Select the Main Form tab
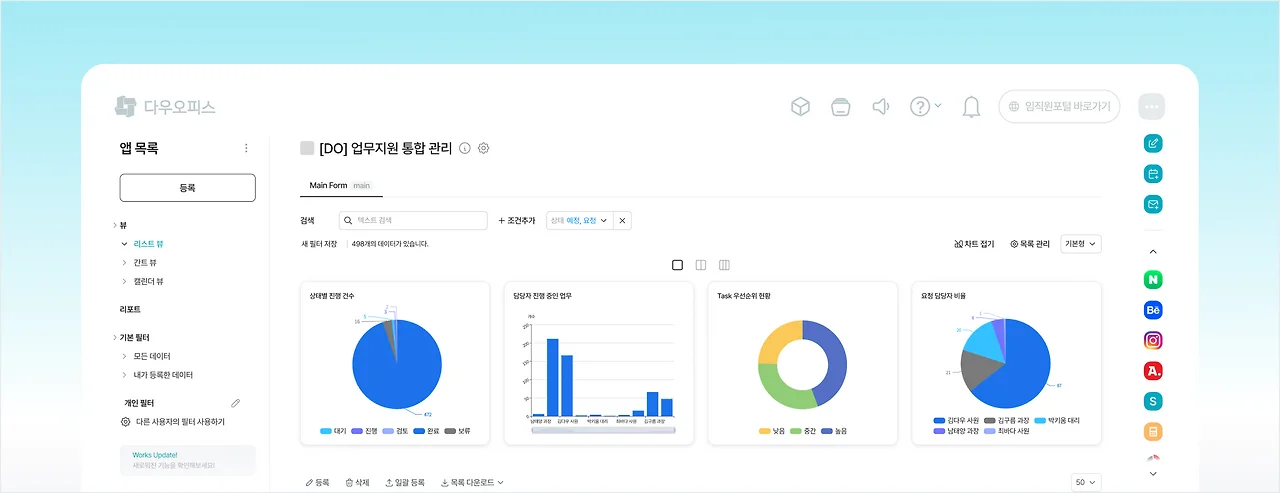The width and height of the screenshot is (1280, 493). (328, 185)
